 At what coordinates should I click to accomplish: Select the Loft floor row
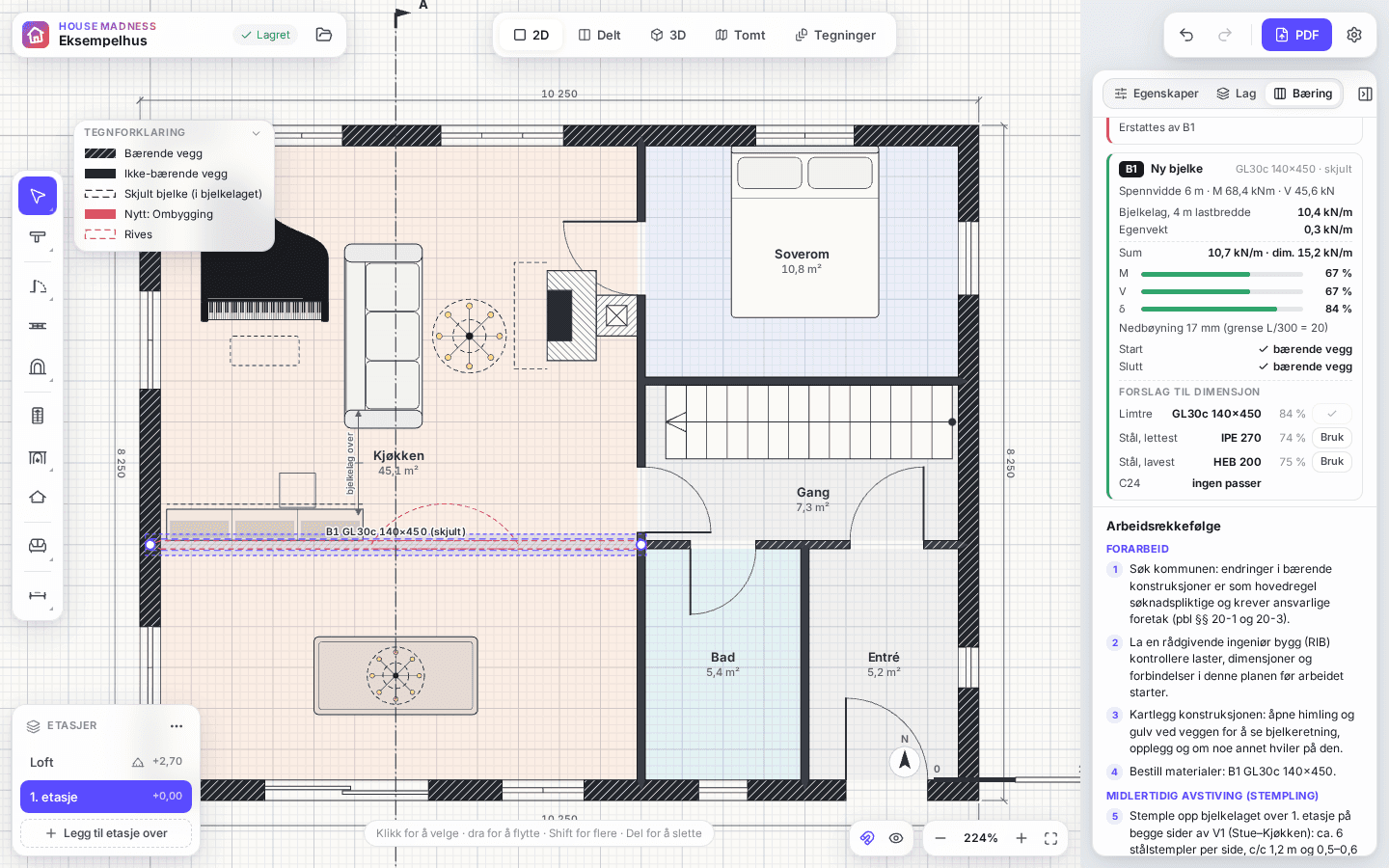point(106,762)
